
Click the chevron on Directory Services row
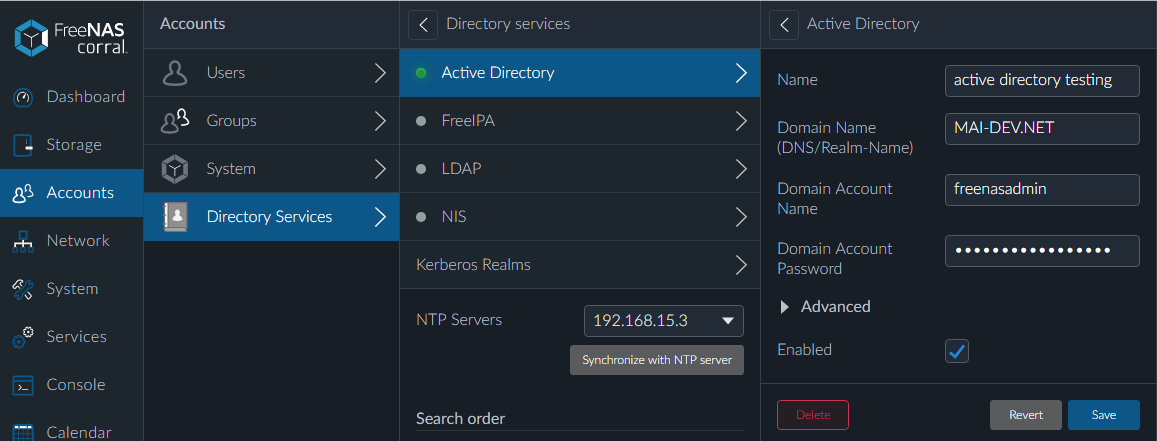coord(380,217)
